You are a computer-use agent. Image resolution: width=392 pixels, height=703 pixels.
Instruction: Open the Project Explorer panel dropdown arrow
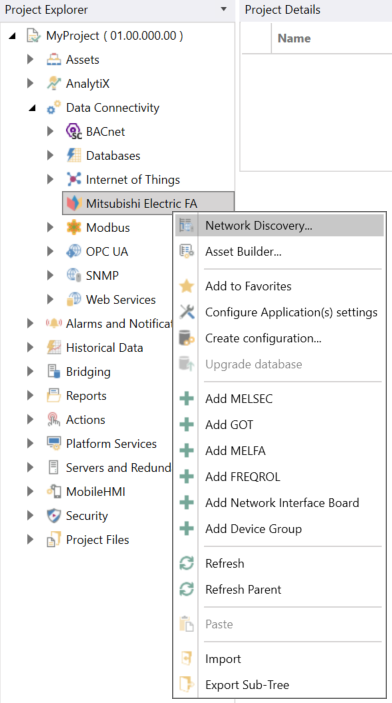[x=224, y=9]
